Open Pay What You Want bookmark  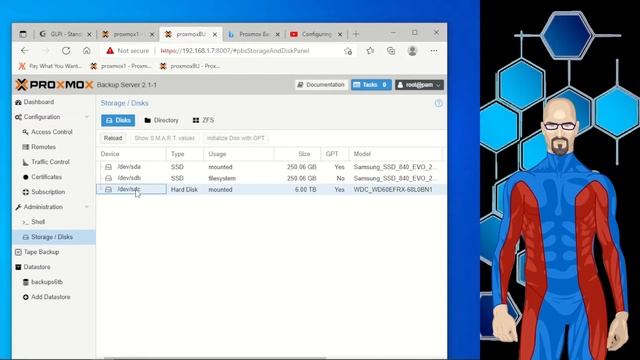51,66
